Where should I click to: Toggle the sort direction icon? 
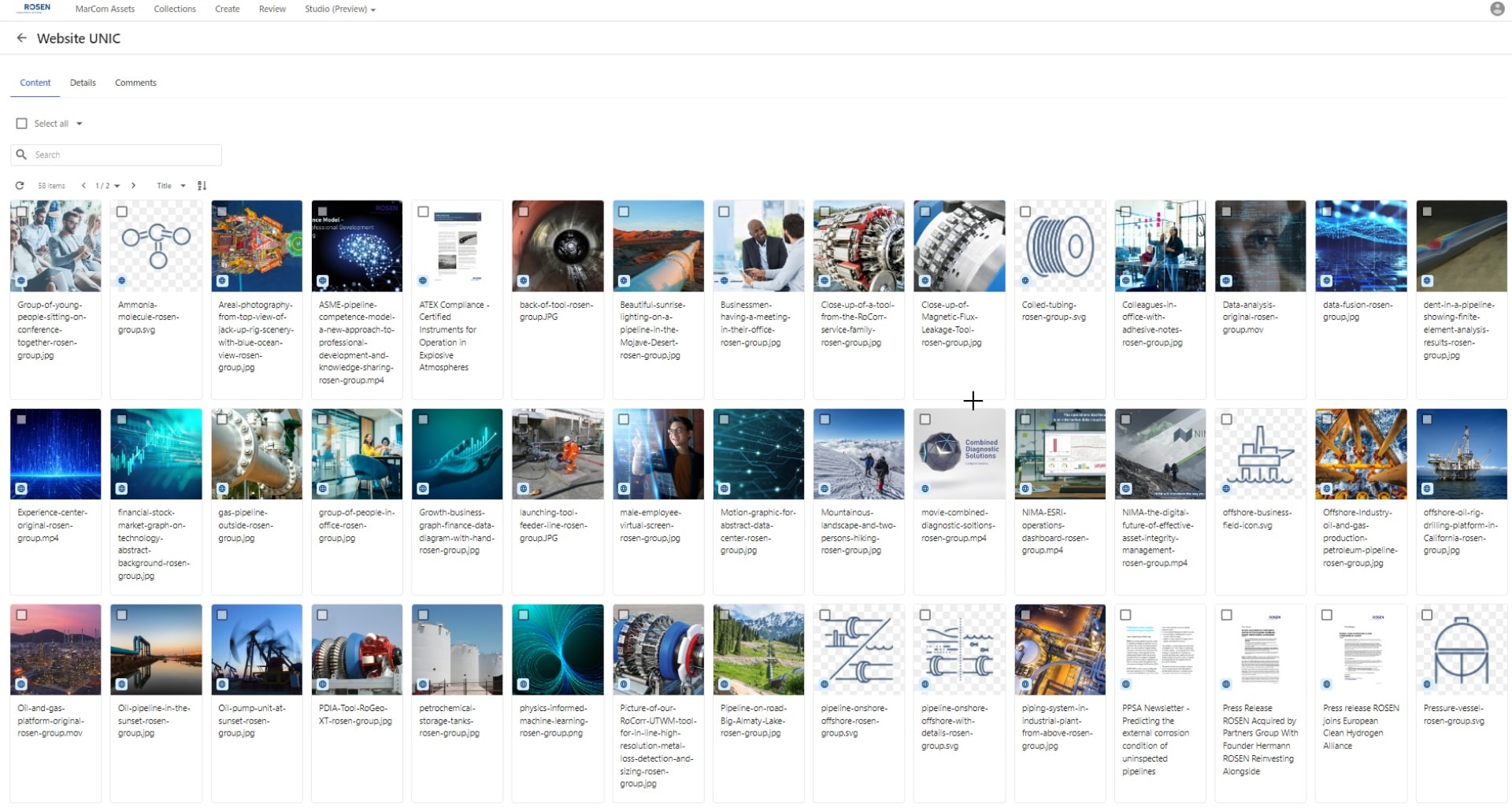(x=202, y=186)
